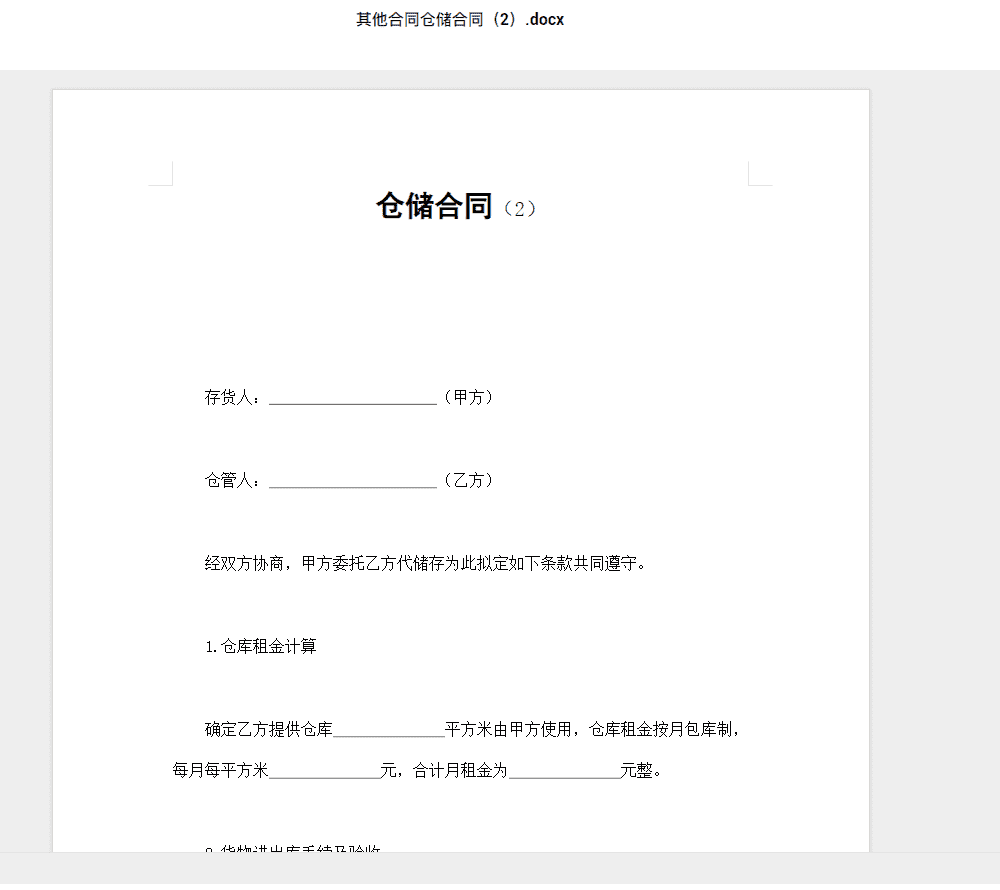Click the （乙方） text
The image size is (1000, 890).
(x=469, y=480)
